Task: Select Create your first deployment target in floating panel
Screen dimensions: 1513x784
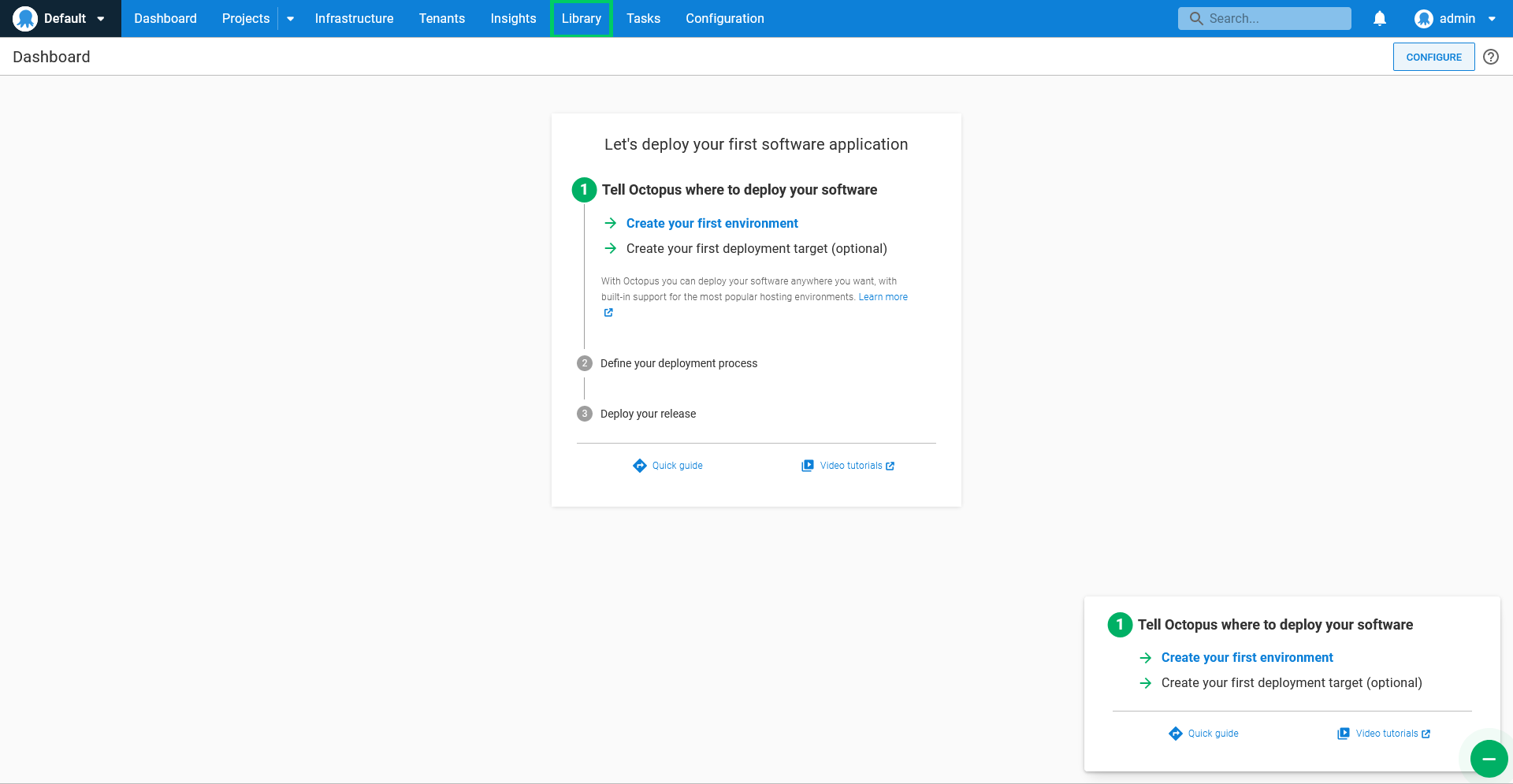Action: point(1292,682)
